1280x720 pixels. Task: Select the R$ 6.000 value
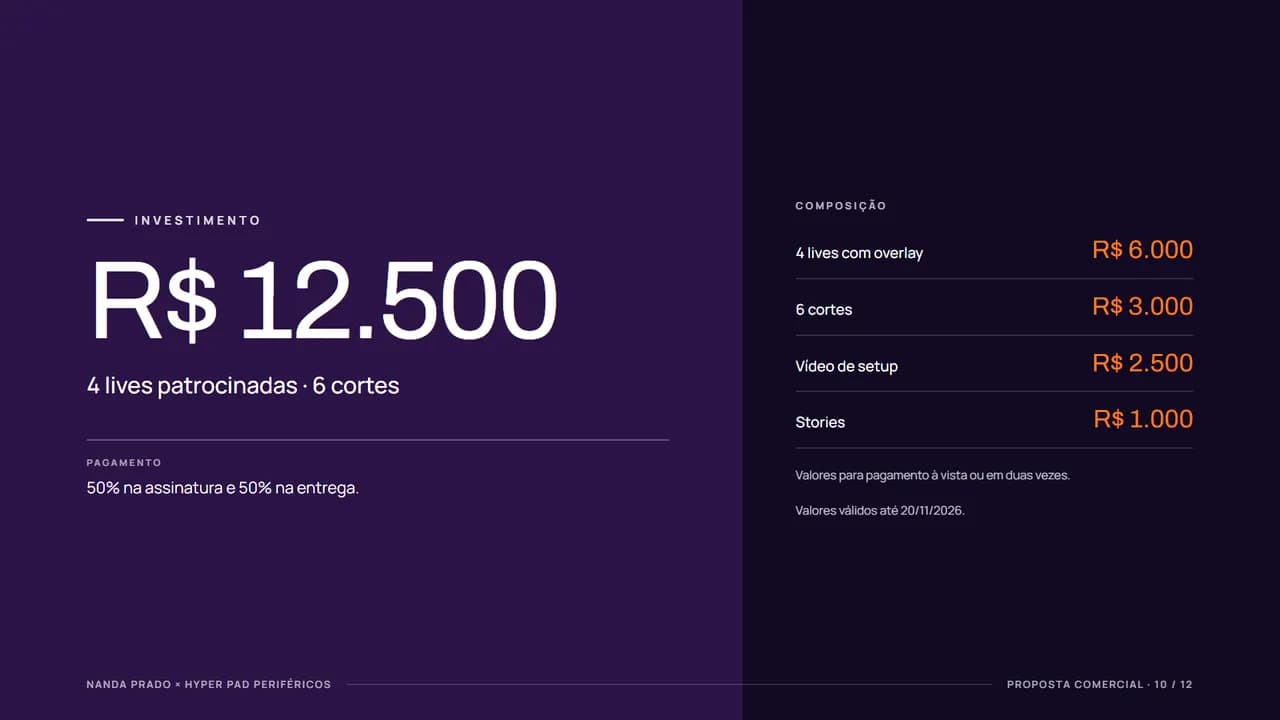click(x=1143, y=250)
